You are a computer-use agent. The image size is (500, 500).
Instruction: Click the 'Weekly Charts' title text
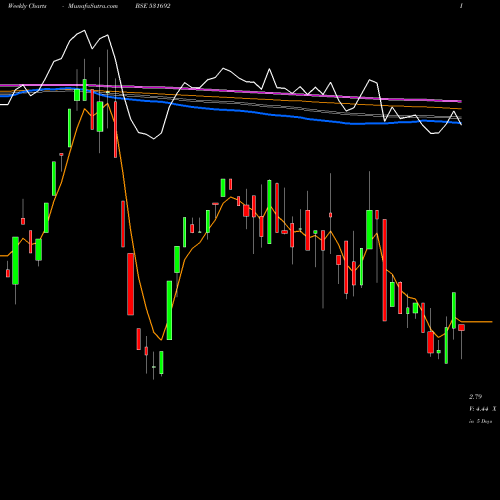(x=27, y=6)
